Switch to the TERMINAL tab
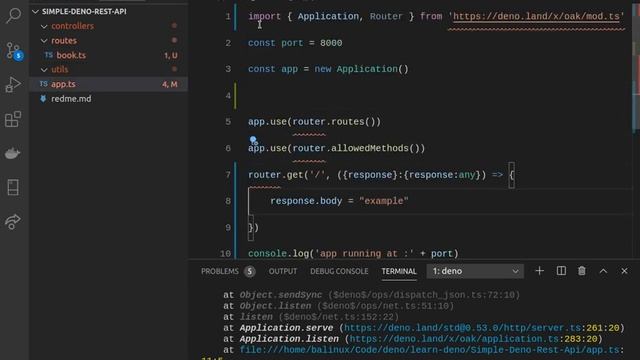 point(399,271)
